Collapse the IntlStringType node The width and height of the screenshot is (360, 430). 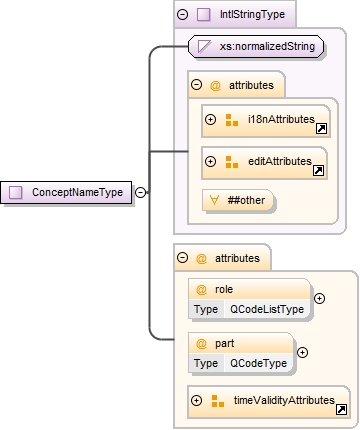coord(182,14)
